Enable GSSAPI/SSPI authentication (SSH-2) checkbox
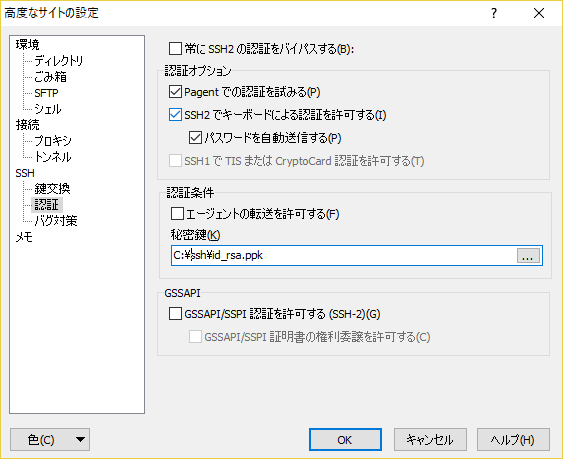The height and width of the screenshot is (459, 563). (175, 314)
